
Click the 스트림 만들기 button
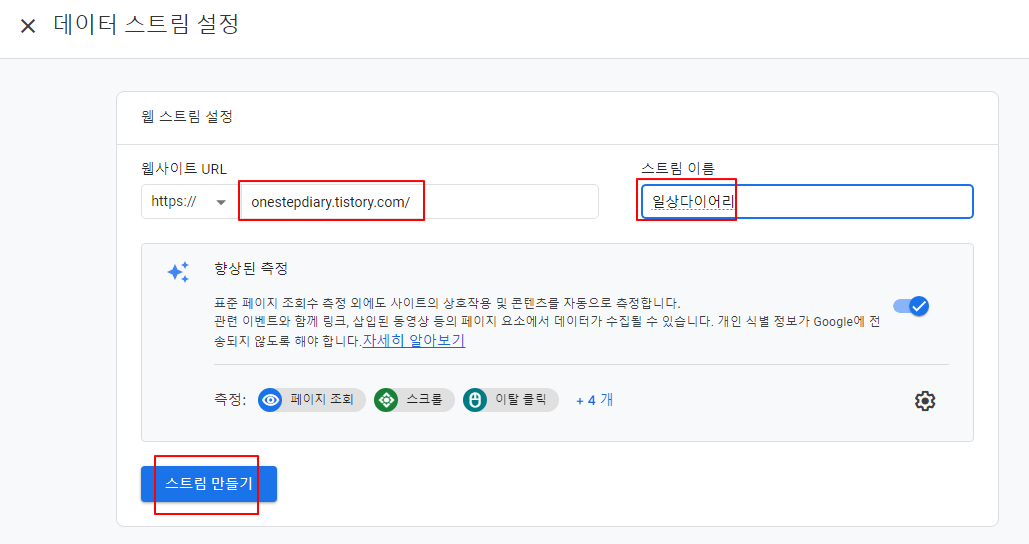[x=209, y=484]
